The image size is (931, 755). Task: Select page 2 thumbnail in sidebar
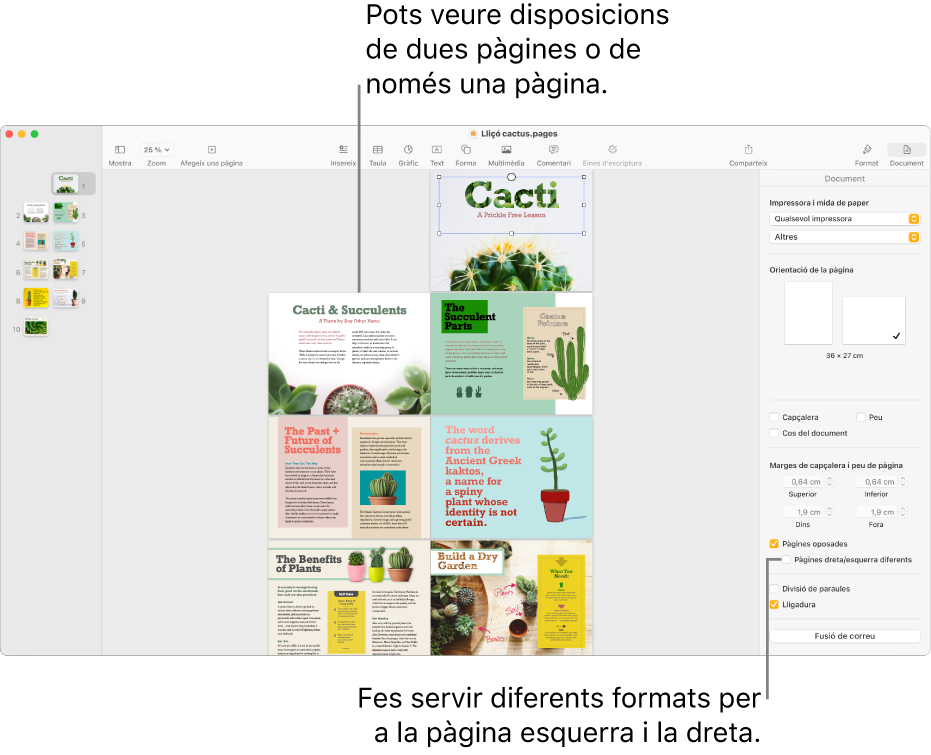[36, 212]
